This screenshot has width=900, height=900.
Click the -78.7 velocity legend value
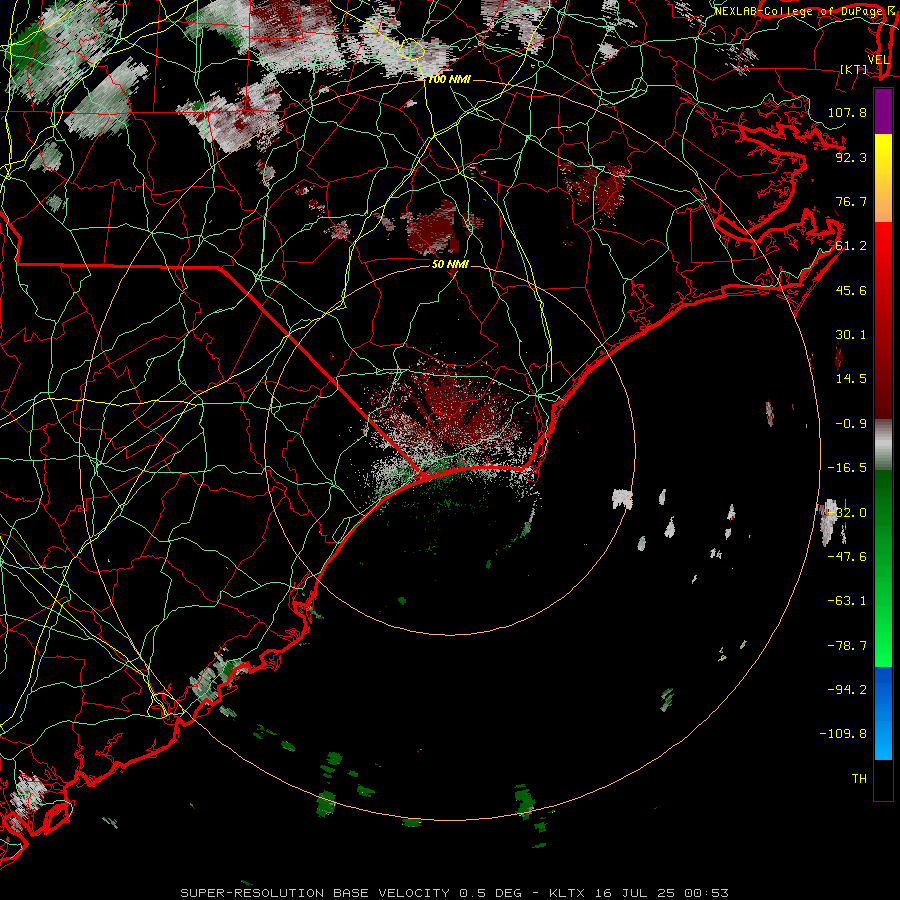pos(847,646)
